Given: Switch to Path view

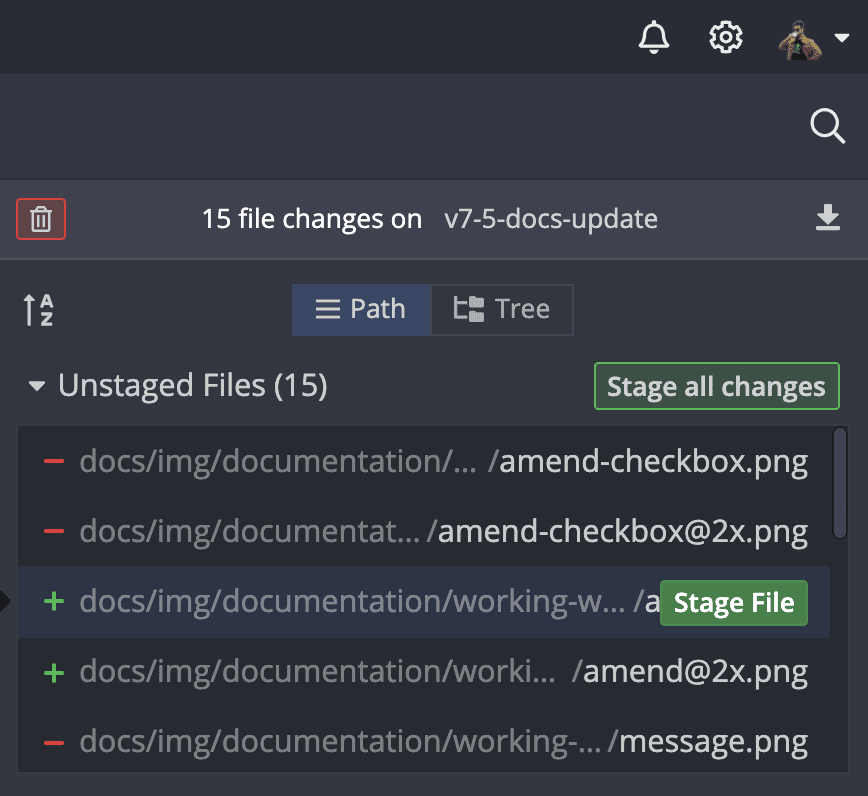Looking at the screenshot, I should [361, 309].
